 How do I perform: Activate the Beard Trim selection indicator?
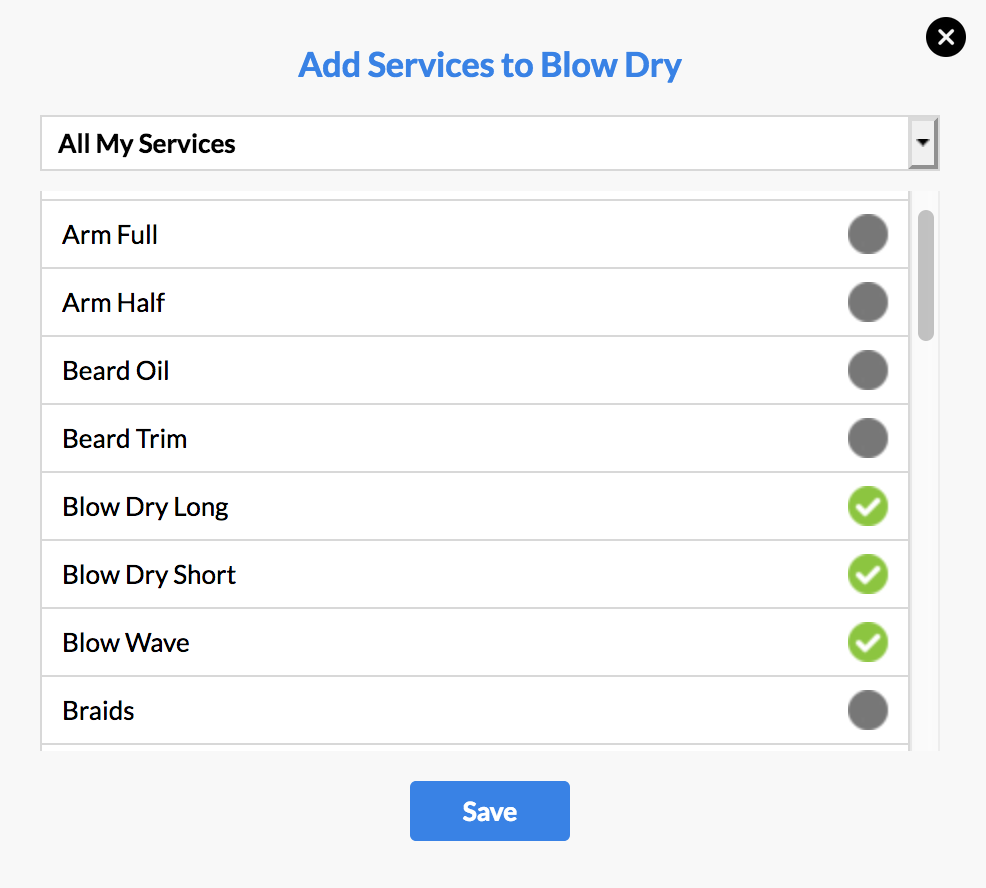(868, 438)
